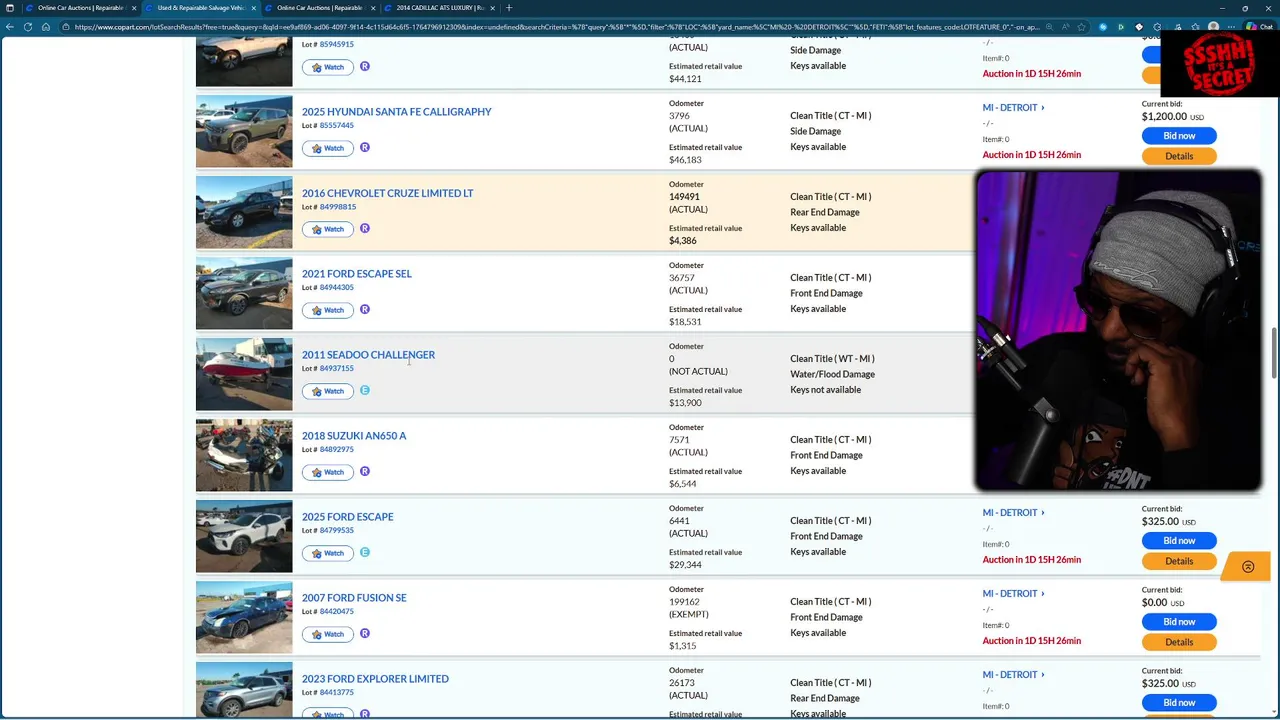Click the browser address bar URL

tap(555, 27)
